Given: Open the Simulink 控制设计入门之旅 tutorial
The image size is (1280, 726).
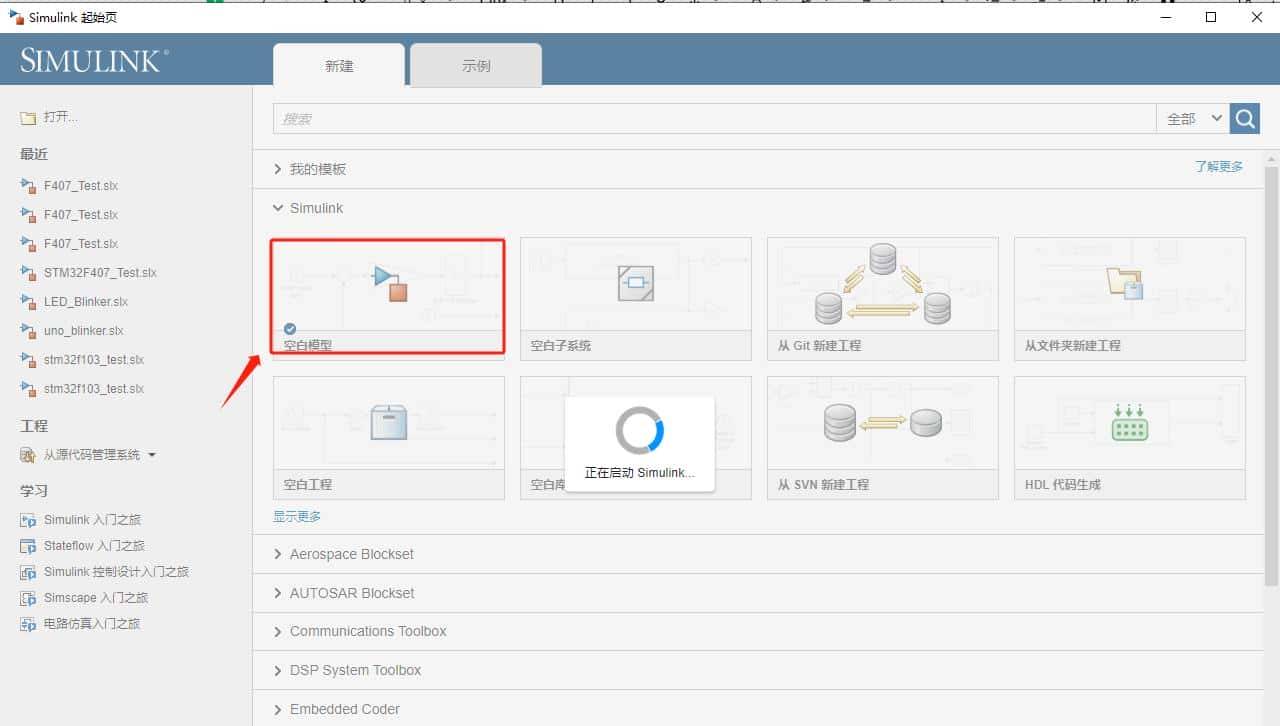Looking at the screenshot, I should pyautogui.click(x=116, y=572).
